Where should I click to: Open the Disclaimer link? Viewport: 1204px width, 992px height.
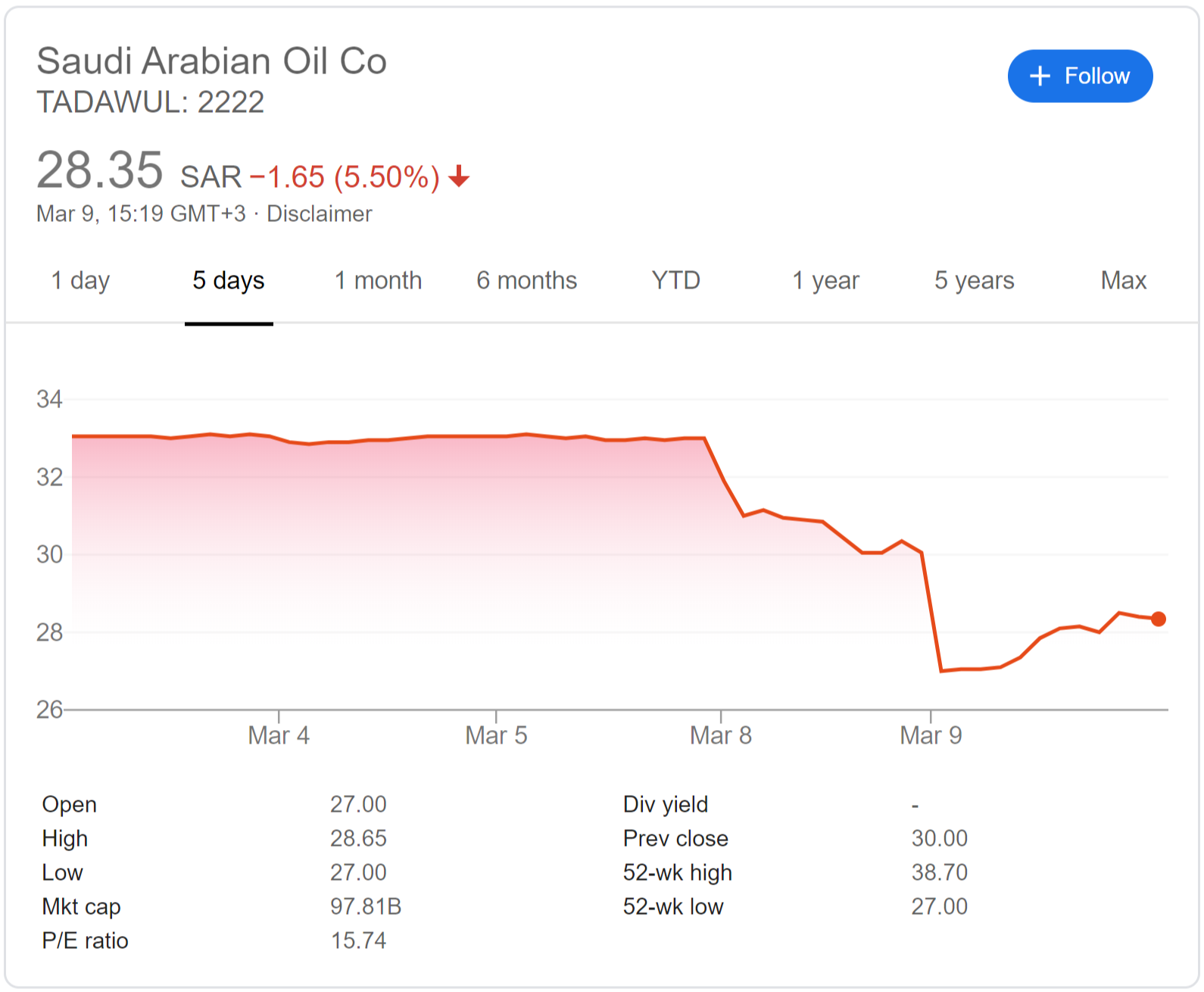click(x=321, y=214)
